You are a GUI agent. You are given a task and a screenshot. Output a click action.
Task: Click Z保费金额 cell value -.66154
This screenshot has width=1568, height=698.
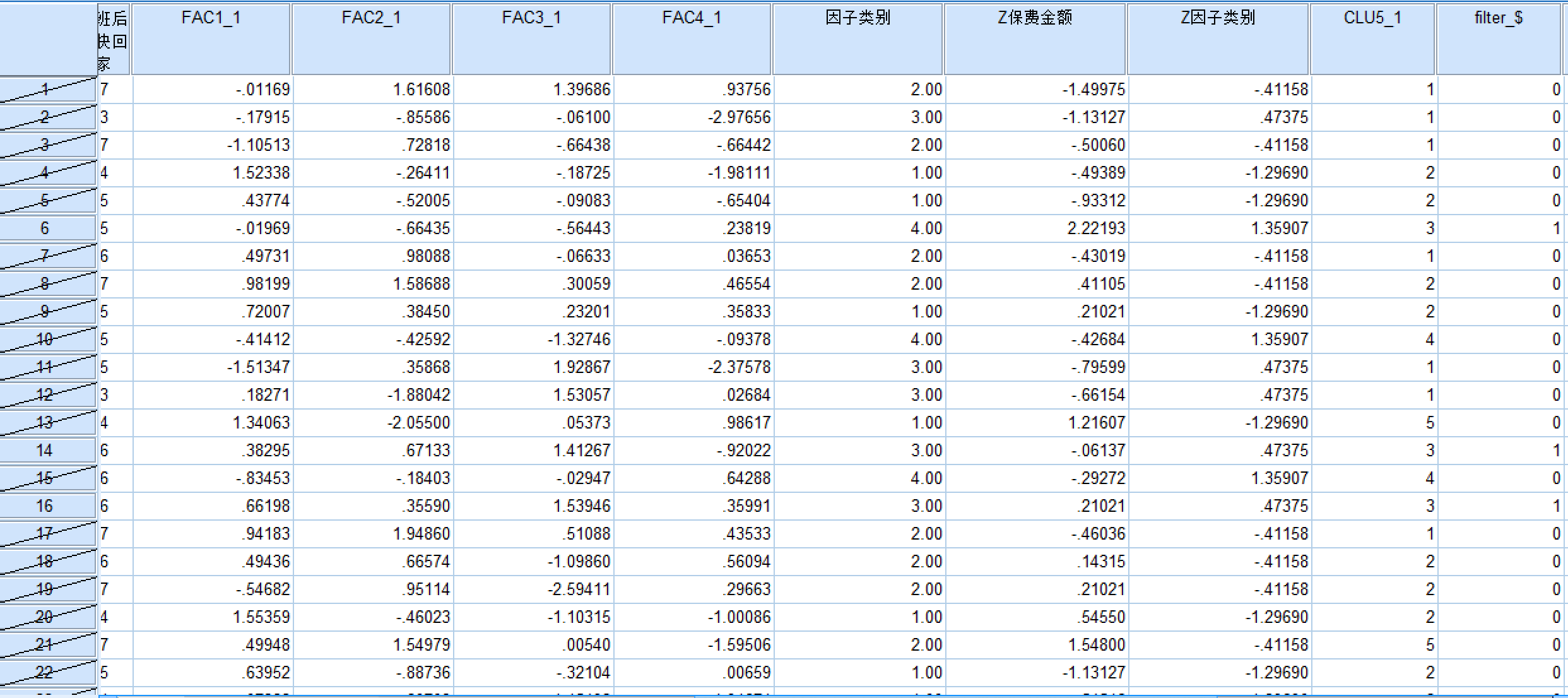point(1035,395)
